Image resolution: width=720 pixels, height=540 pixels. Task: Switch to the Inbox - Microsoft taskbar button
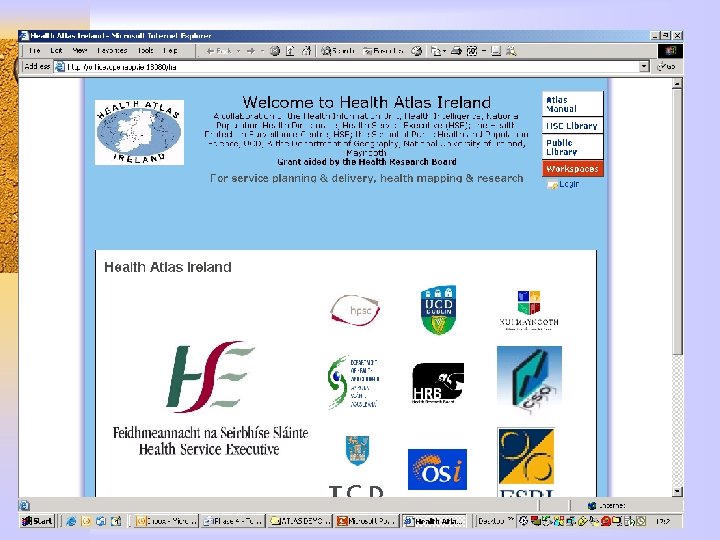(x=166, y=521)
